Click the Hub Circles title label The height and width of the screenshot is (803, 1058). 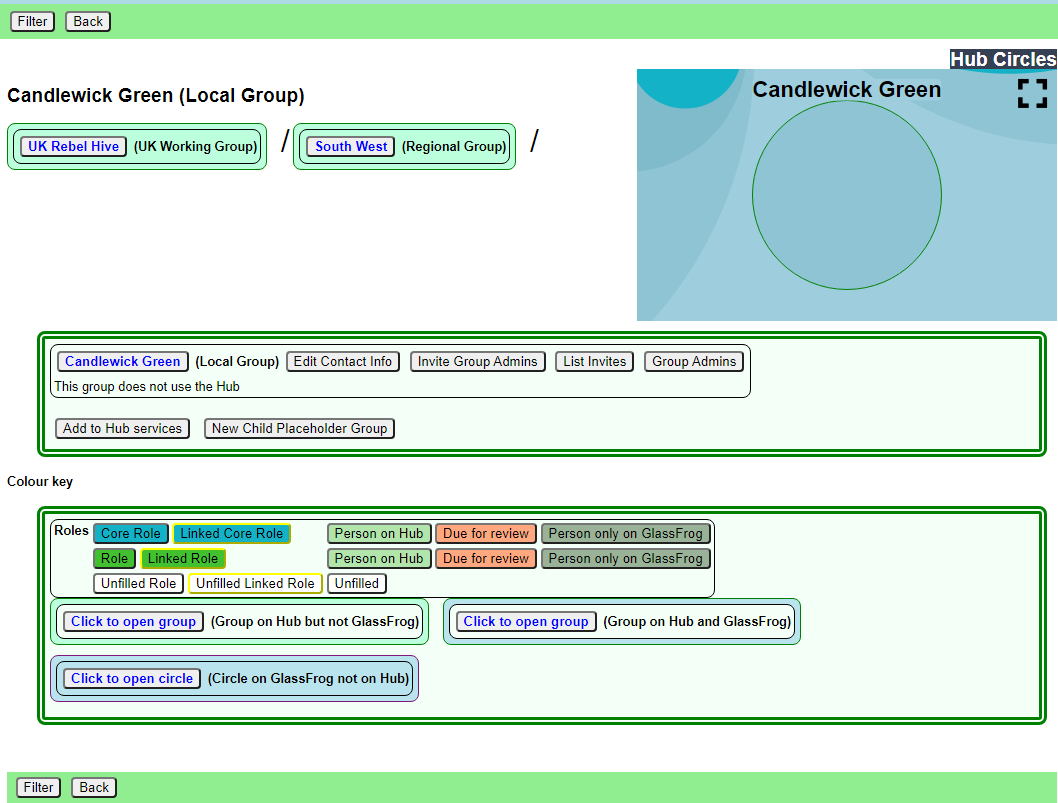(1003, 59)
